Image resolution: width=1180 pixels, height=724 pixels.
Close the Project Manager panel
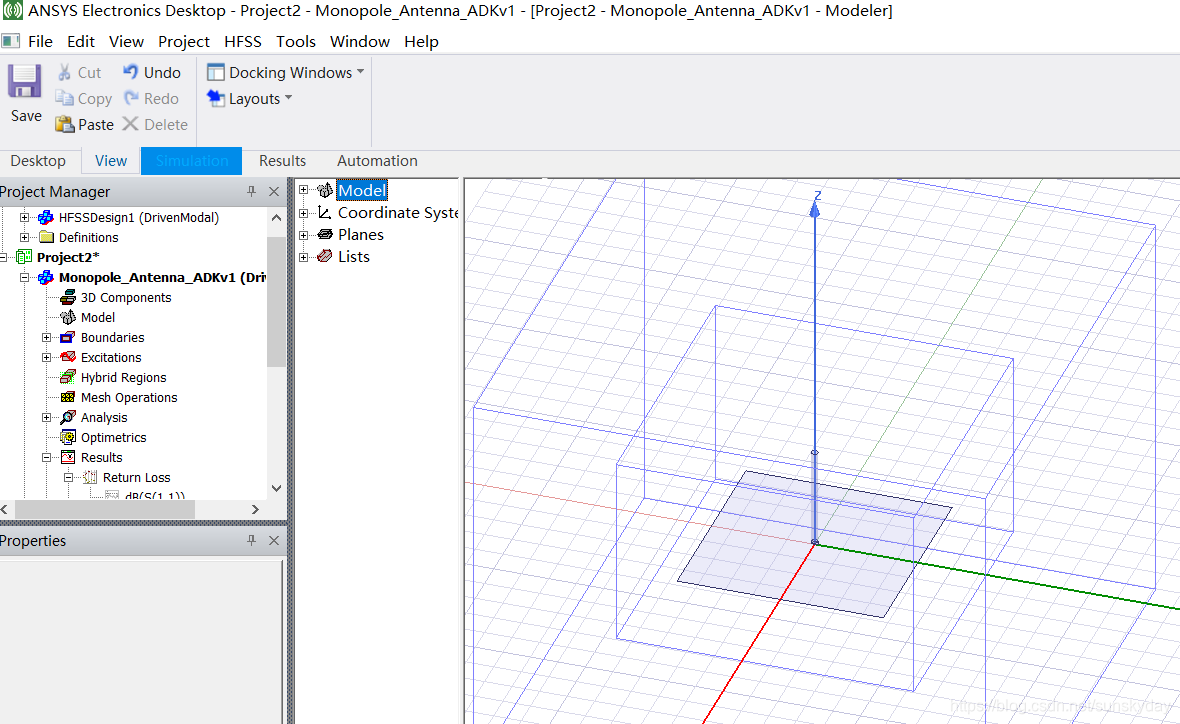pyautogui.click(x=274, y=191)
